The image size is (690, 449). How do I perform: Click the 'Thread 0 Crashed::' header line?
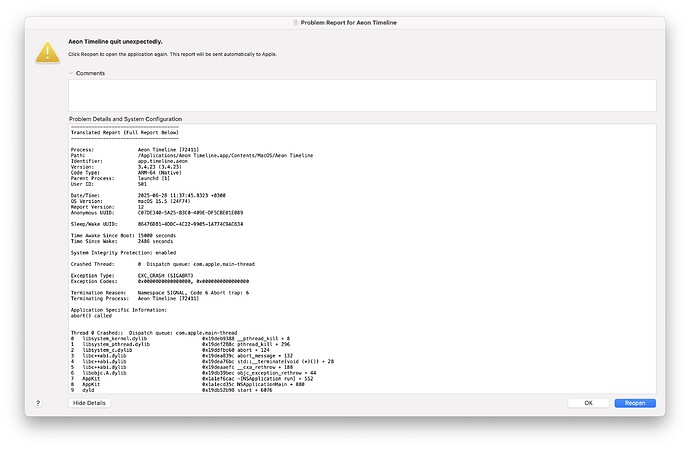[x=154, y=333]
